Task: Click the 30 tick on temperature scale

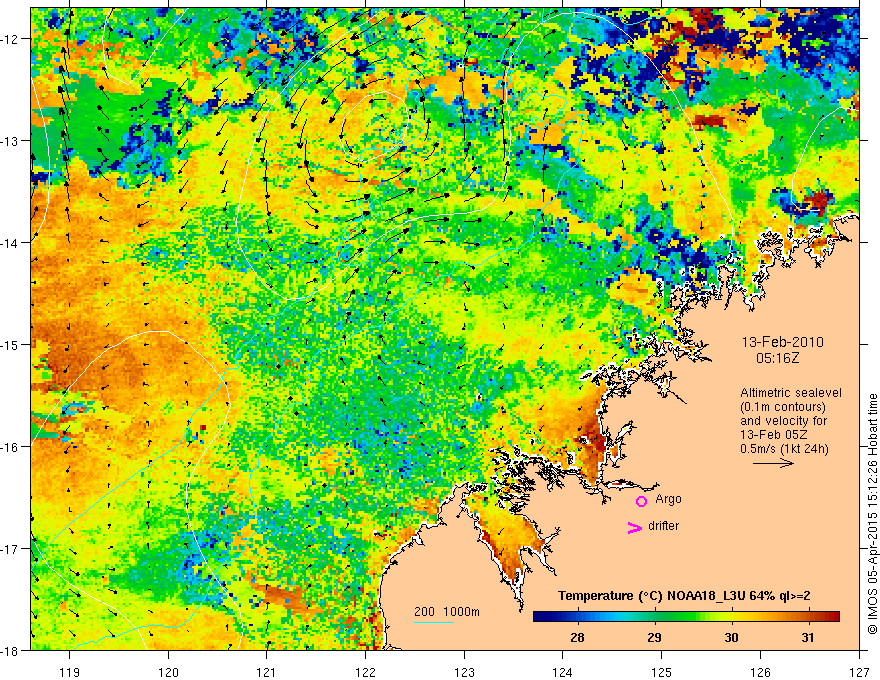Action: (x=731, y=638)
